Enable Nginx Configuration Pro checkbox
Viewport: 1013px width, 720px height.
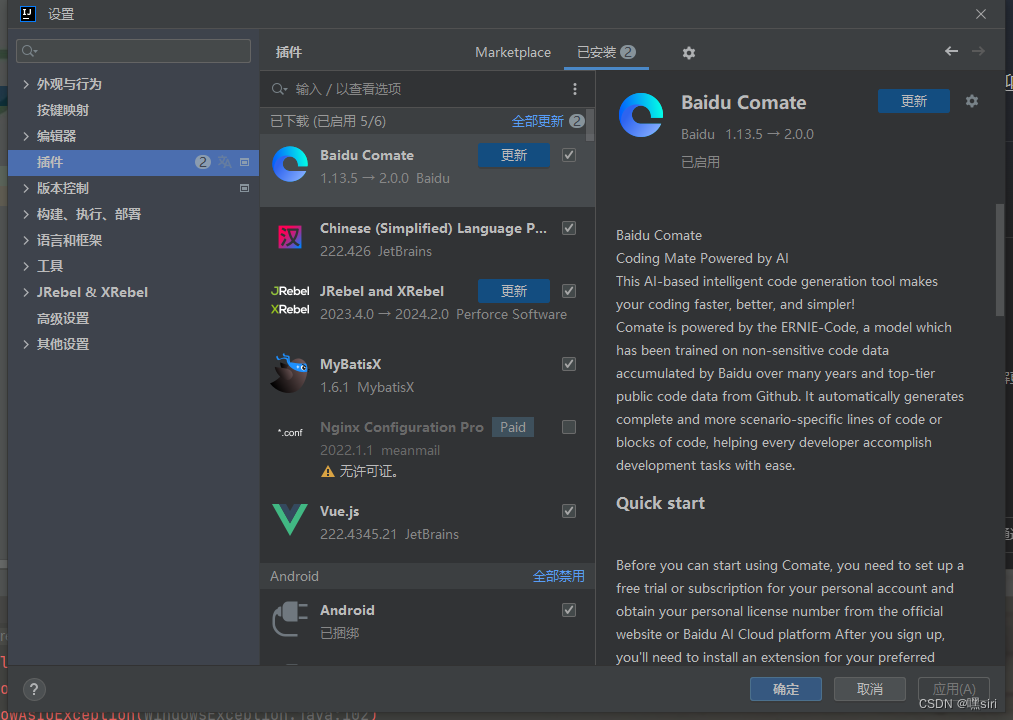569,427
